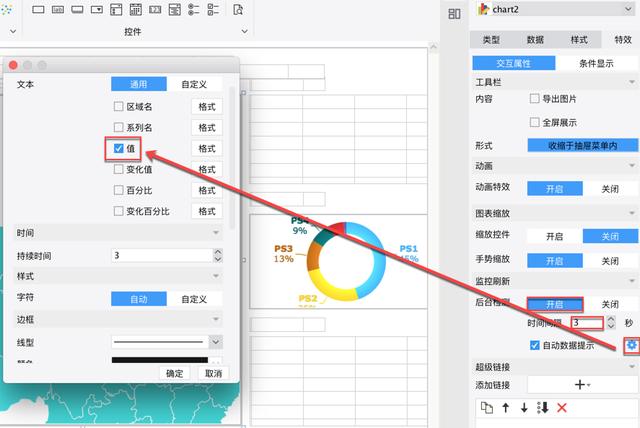Copy the selected hyperlink entry
The height and width of the screenshot is (428, 640).
[487, 407]
